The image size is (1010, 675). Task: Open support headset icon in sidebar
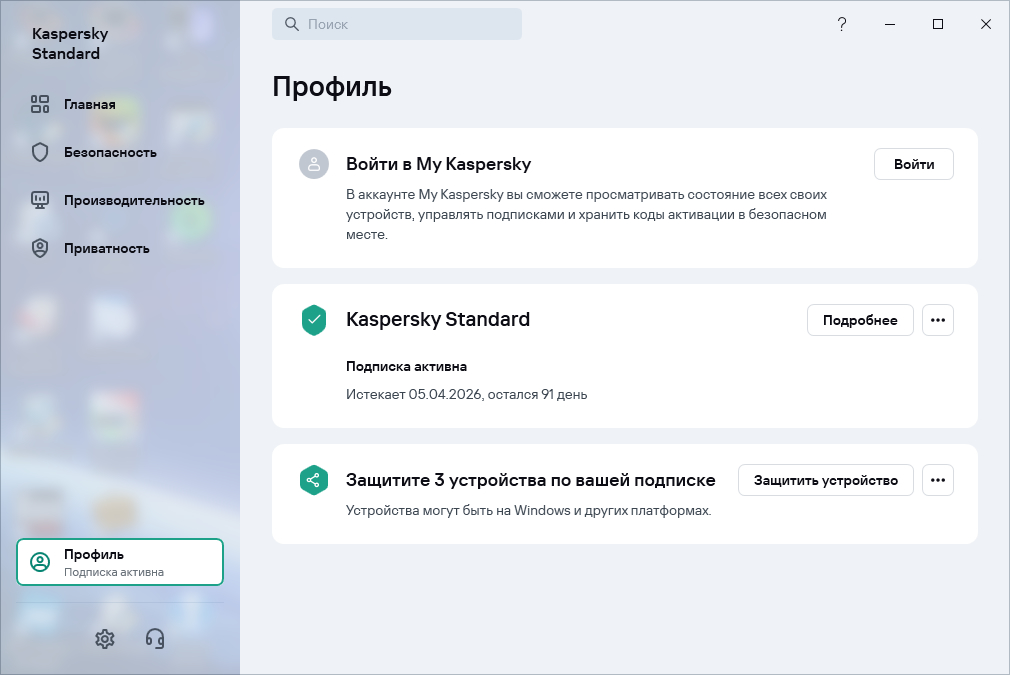coord(155,639)
